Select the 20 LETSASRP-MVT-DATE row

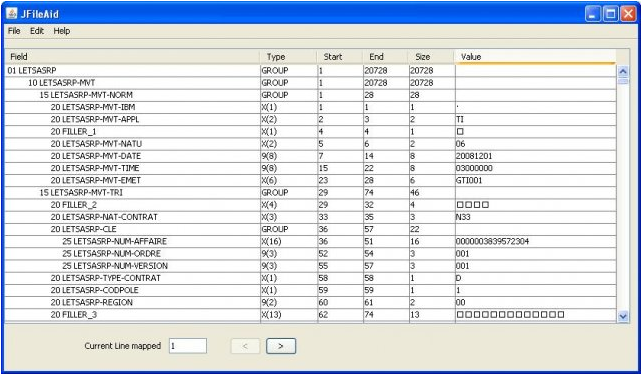(x=311, y=156)
